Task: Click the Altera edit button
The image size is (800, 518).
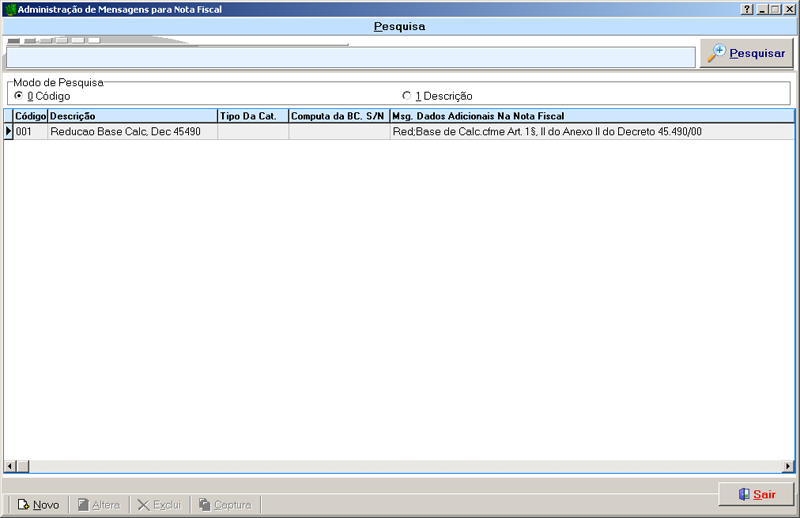Action: coord(98,505)
